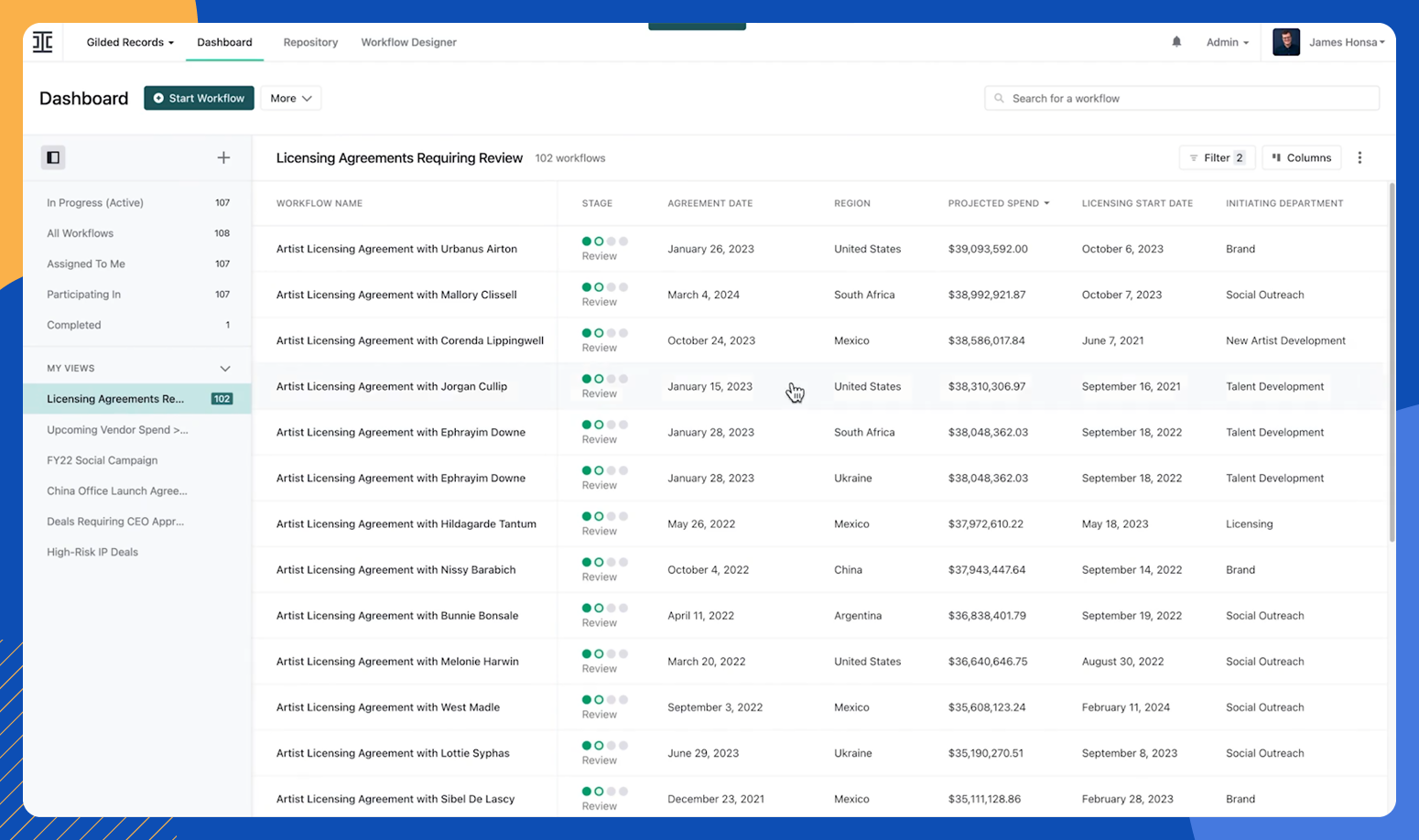
Task: Click the plus icon to add a view
Action: (223, 156)
